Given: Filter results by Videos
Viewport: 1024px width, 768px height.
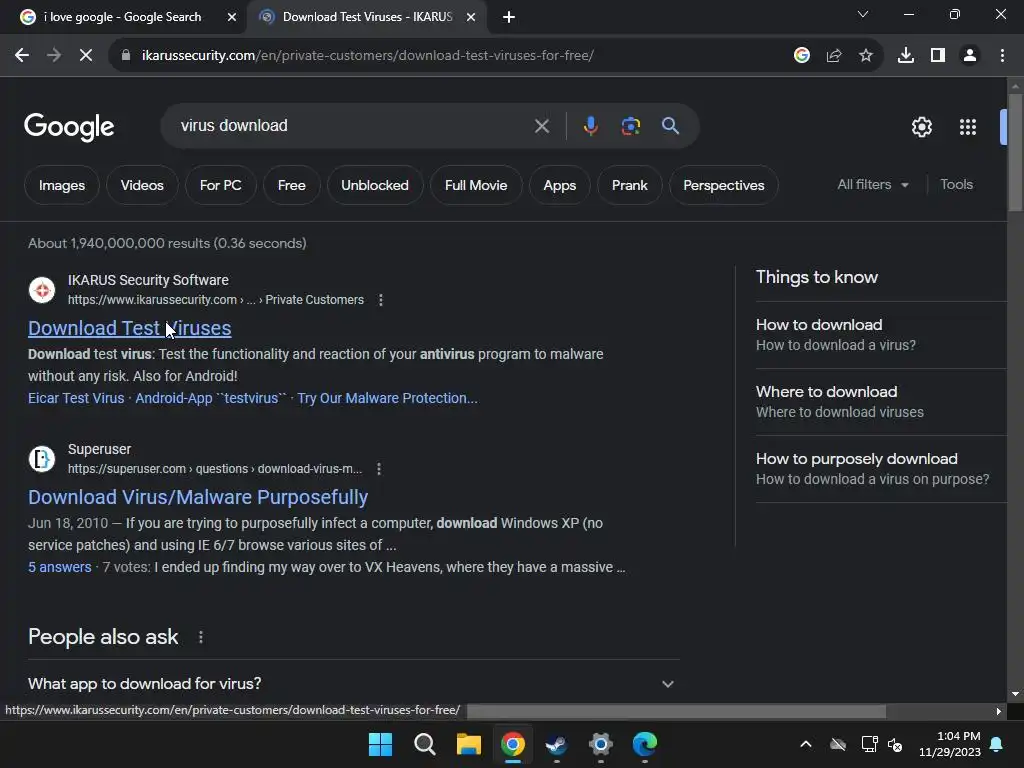Looking at the screenshot, I should (x=142, y=185).
